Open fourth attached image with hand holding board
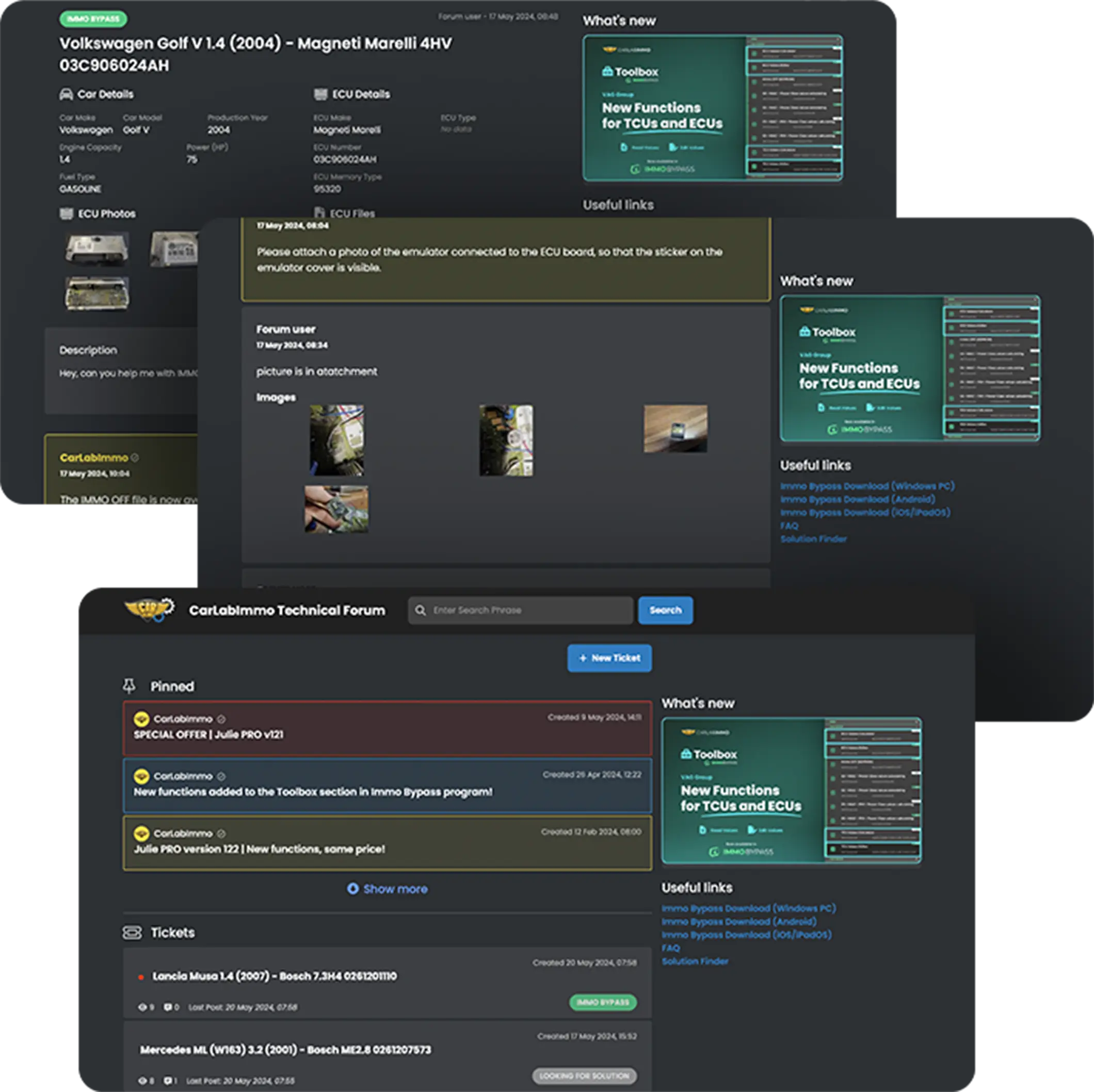The height and width of the screenshot is (1092, 1094). (x=336, y=509)
